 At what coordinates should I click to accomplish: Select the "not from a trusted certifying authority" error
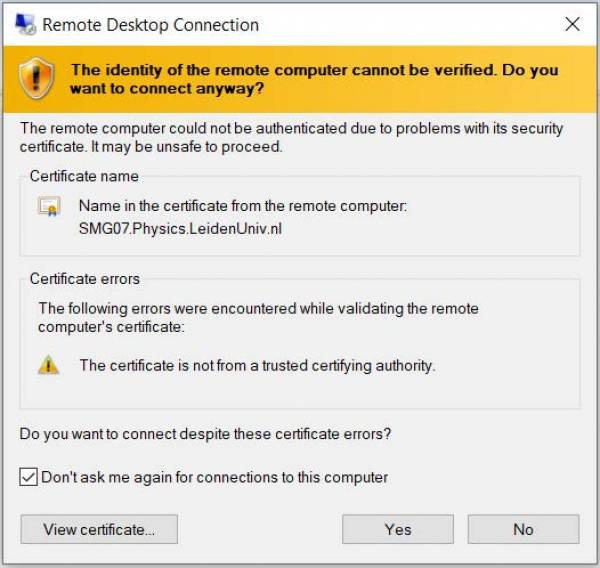(257, 365)
